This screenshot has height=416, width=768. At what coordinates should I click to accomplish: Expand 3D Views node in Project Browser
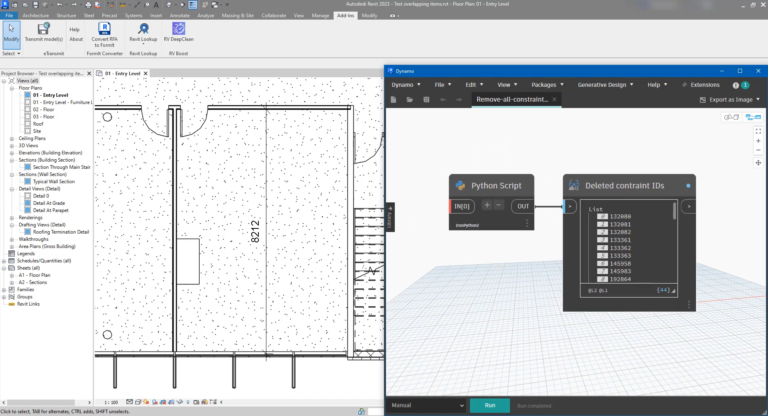12,146
